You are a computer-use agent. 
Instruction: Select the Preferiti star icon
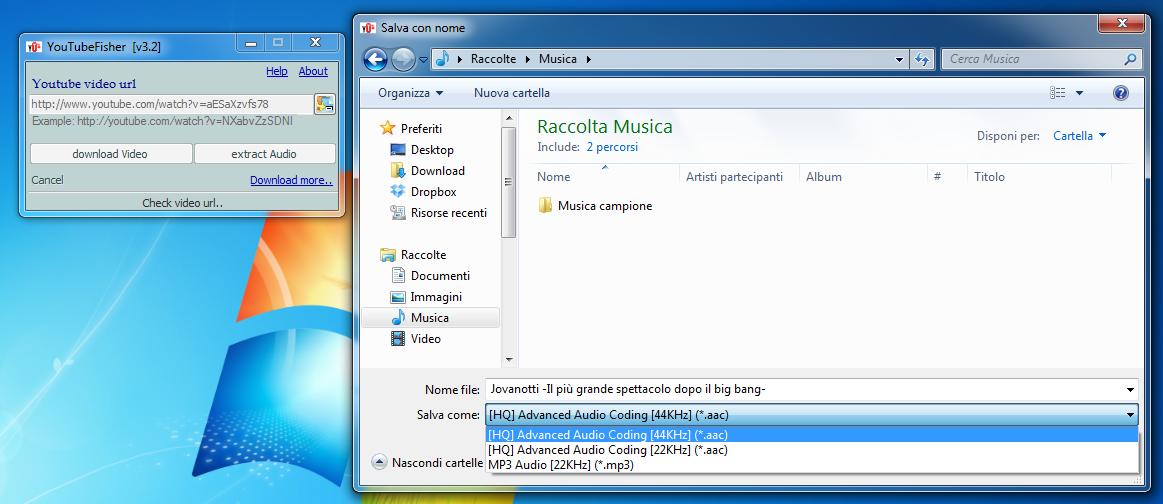coord(386,128)
